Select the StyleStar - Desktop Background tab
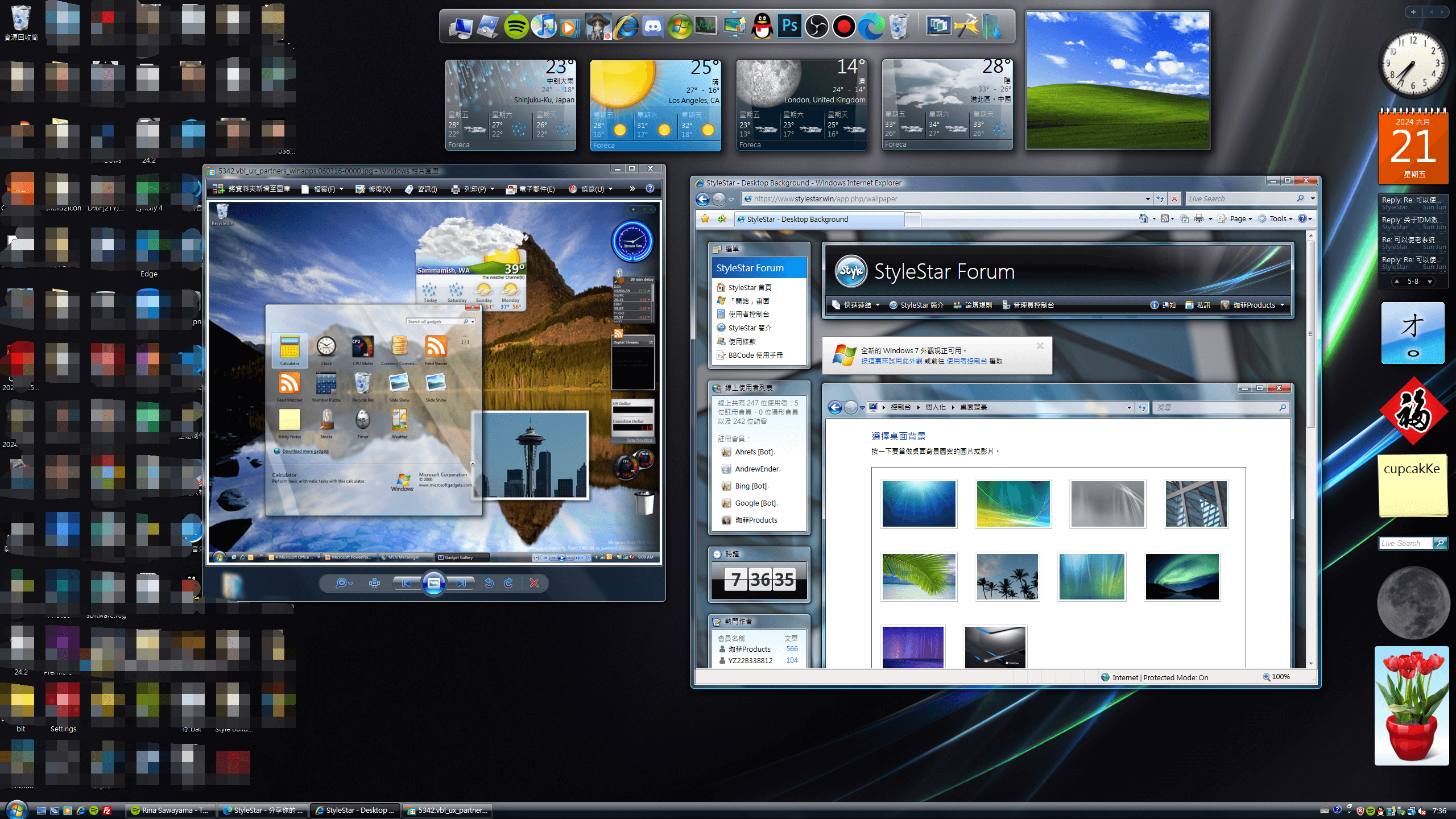Image resolution: width=1456 pixels, height=819 pixels. coord(819,219)
